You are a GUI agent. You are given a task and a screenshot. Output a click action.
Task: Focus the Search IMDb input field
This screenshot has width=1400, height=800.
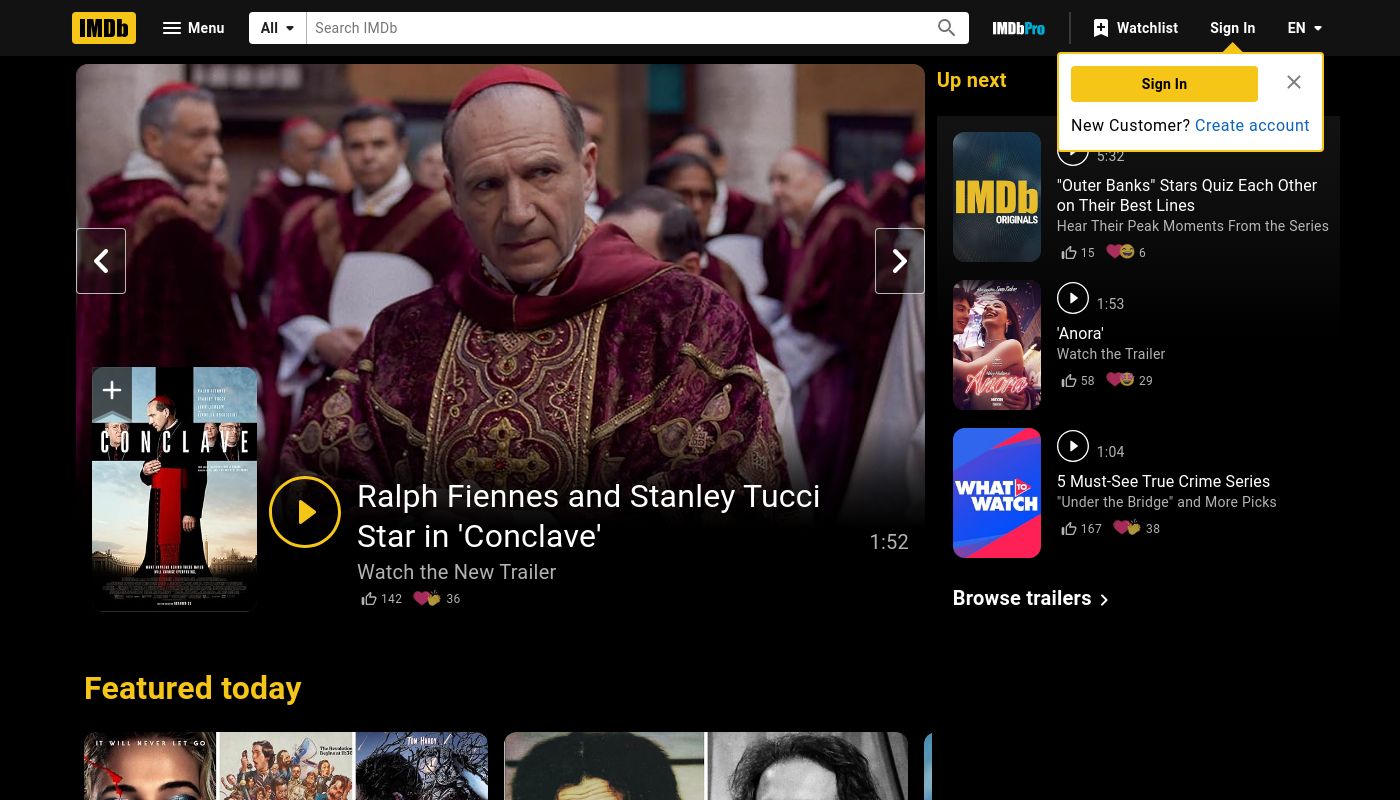pyautogui.click(x=616, y=28)
